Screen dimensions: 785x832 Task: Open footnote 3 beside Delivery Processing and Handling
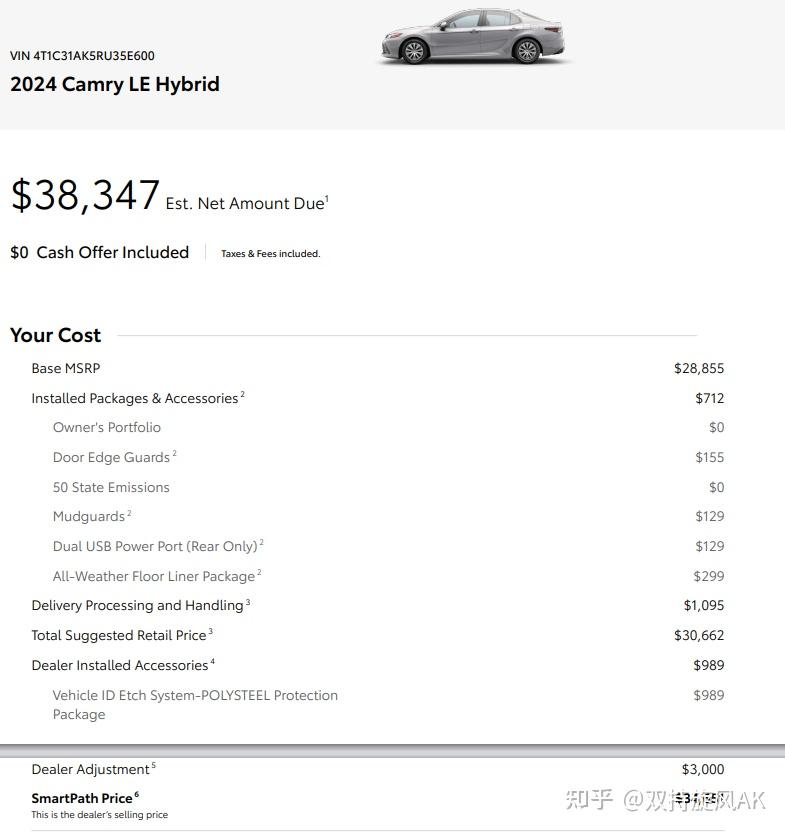pos(248,602)
